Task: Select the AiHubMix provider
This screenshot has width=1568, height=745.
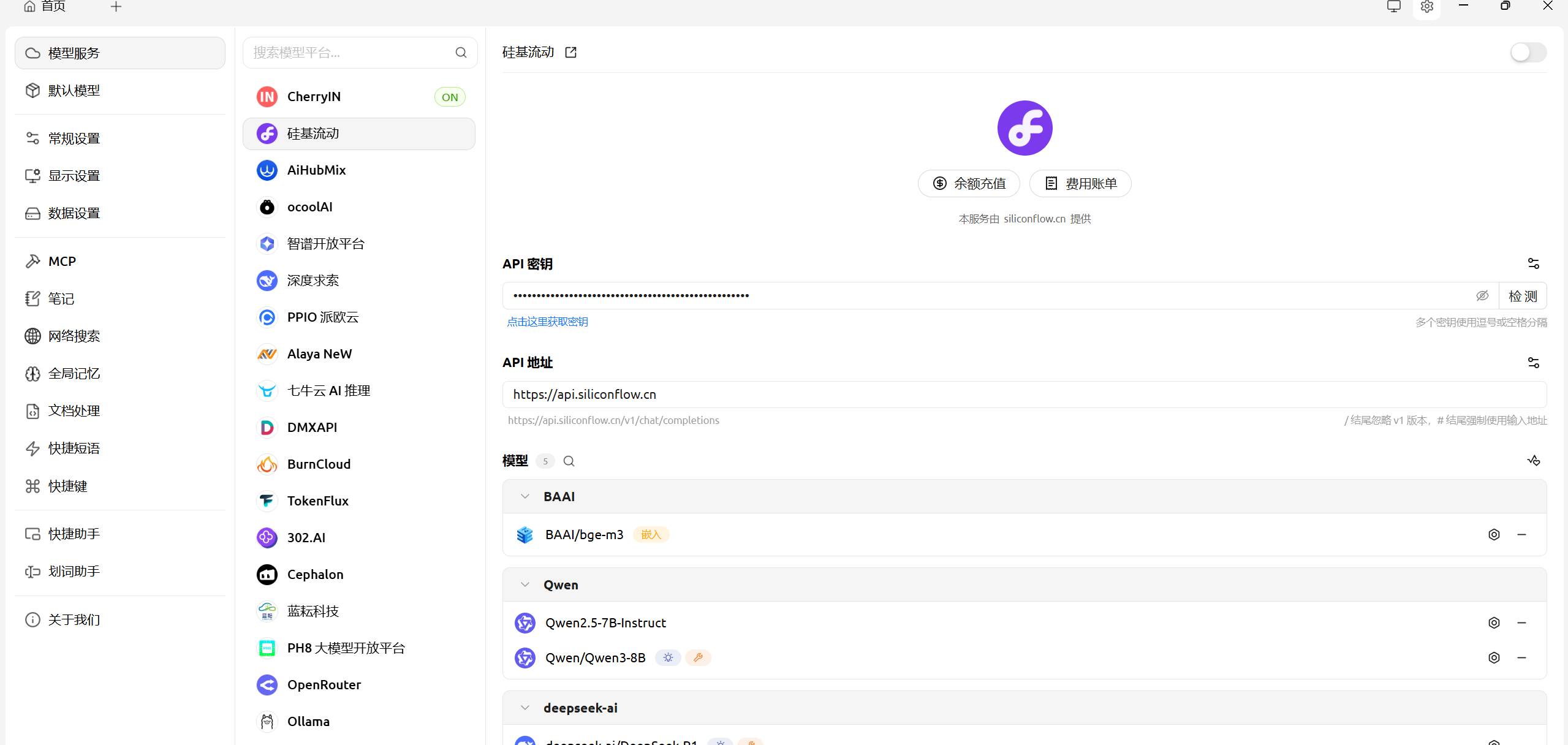Action: [359, 170]
